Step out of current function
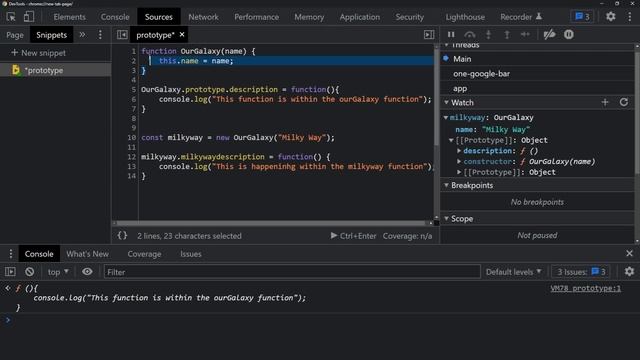 point(507,35)
